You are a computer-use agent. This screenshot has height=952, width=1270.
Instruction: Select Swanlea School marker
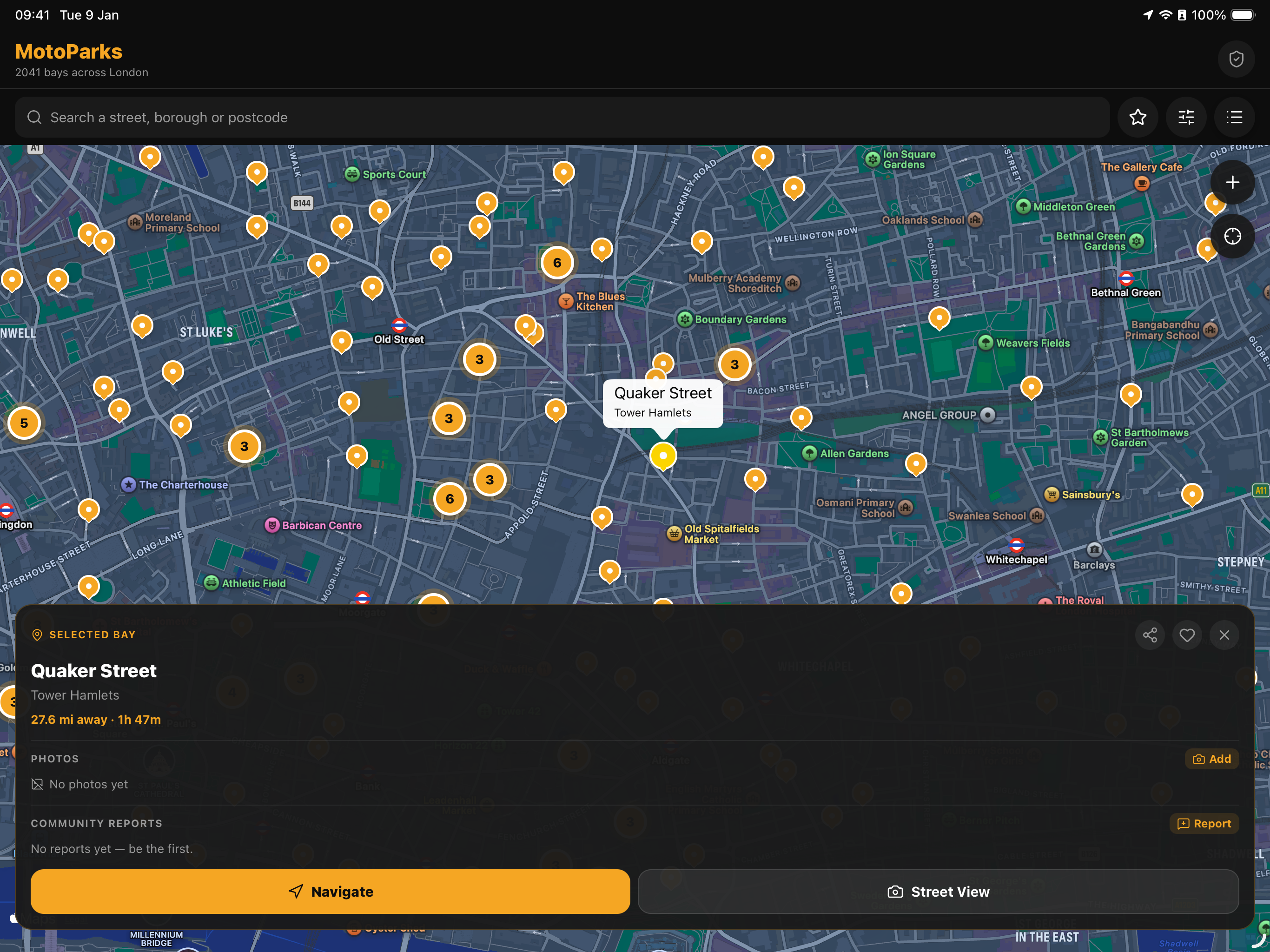1037,516
